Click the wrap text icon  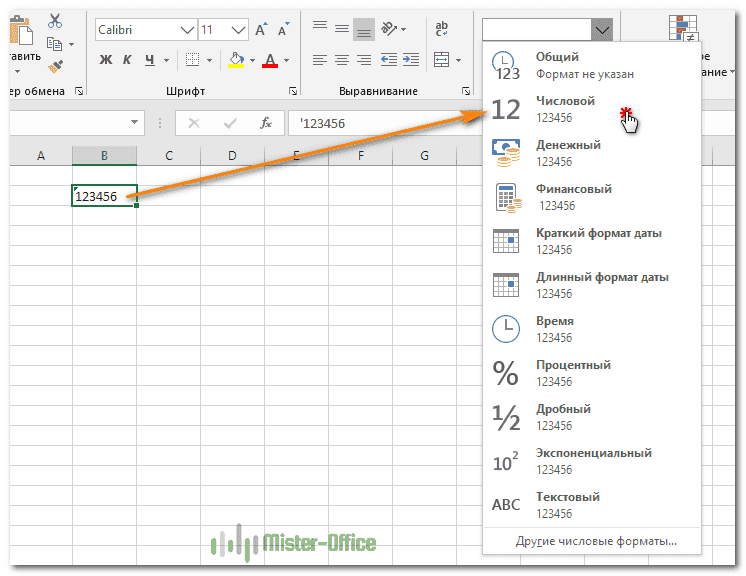pyautogui.click(x=439, y=30)
